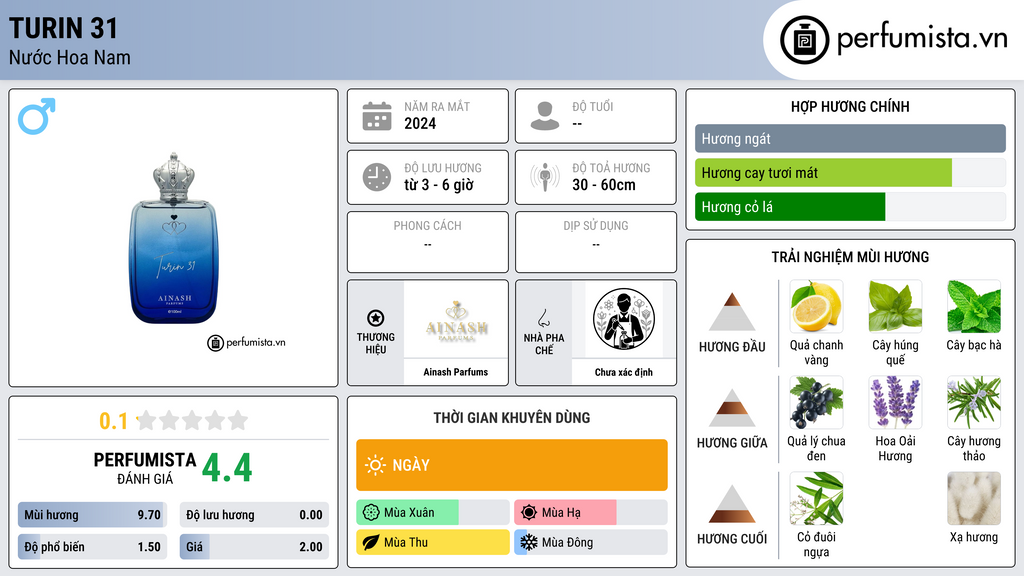Click the Chưa xác định perfumer label
Screen dimensions: 1024x576
tap(624, 372)
